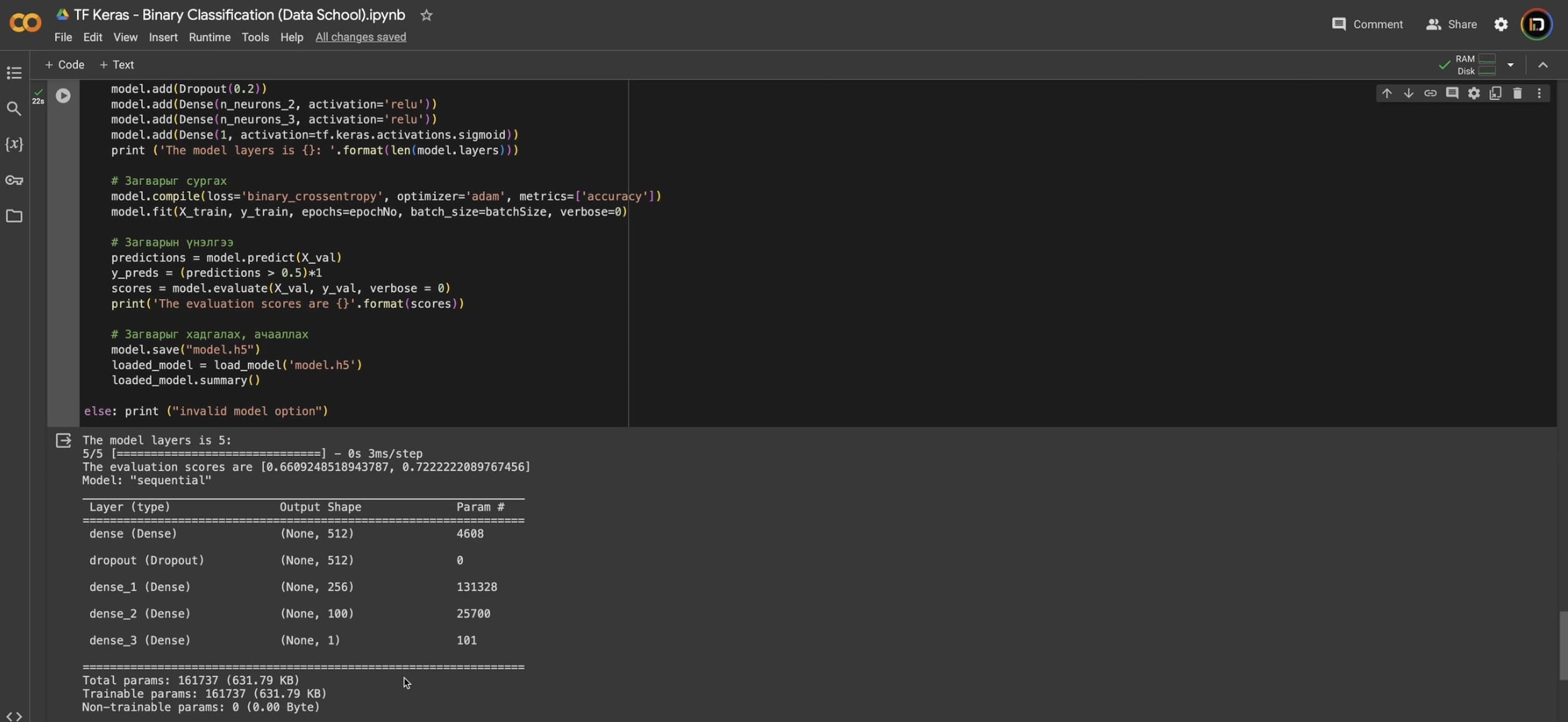Star the notebook
This screenshot has height=722, width=1568.
427,15
